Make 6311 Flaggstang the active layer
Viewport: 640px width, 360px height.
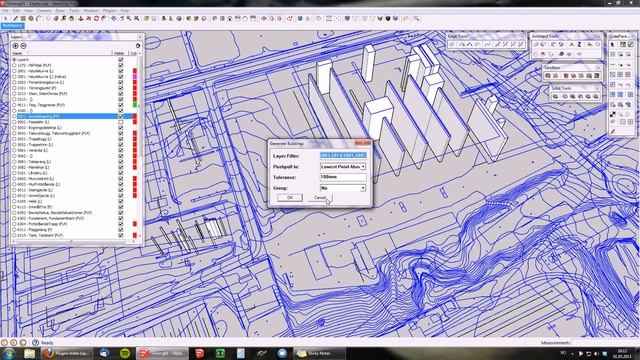(x=15, y=229)
